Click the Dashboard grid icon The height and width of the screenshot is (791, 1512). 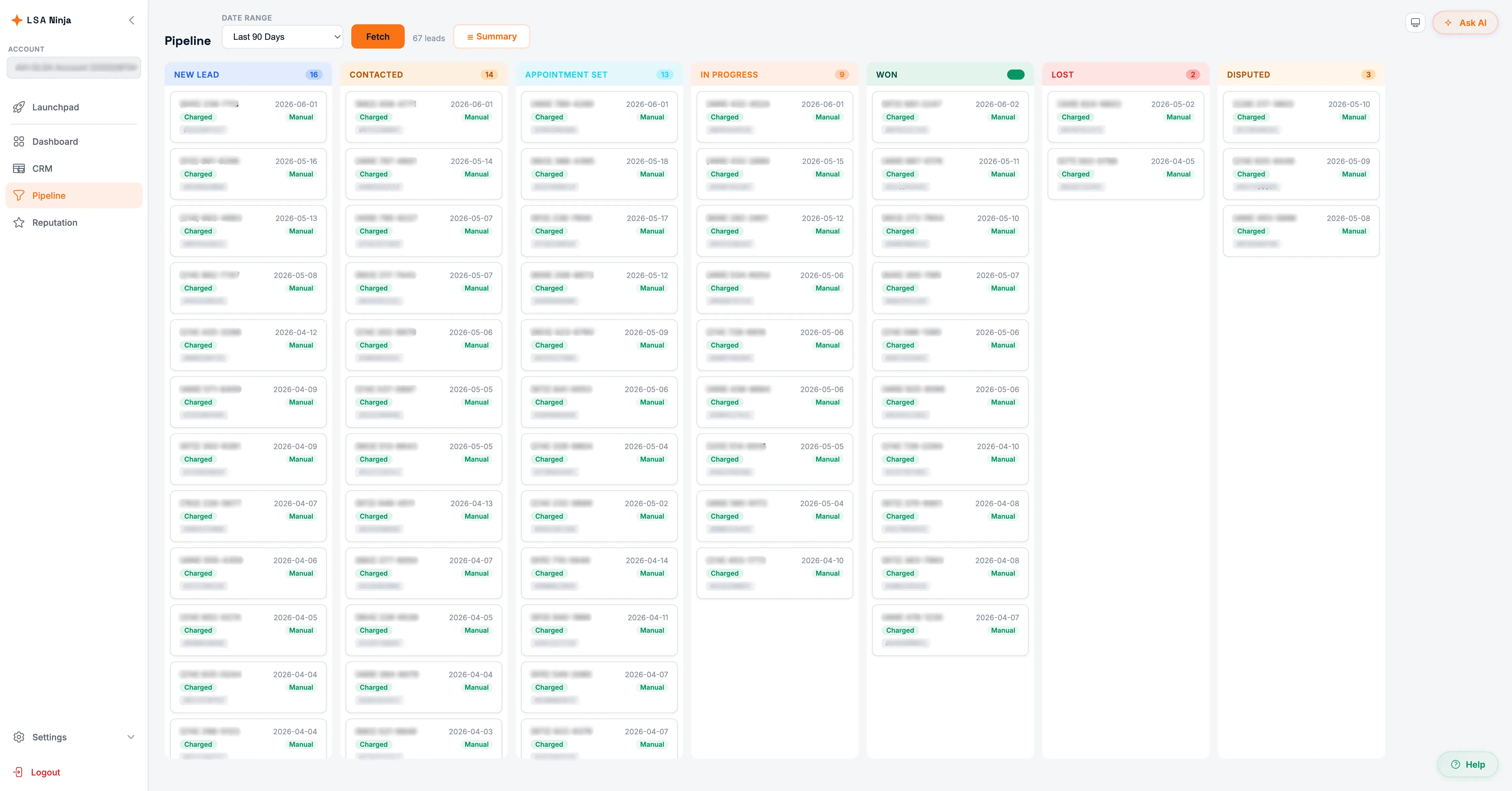pos(19,141)
